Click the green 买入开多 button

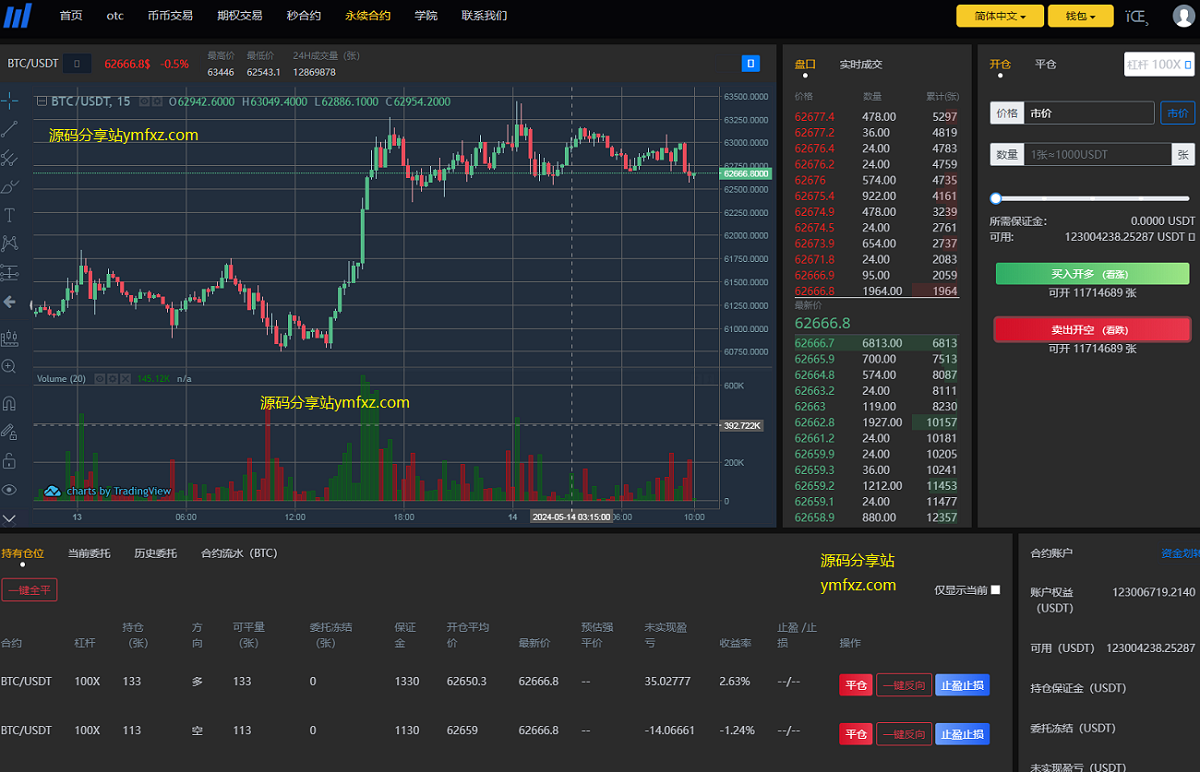(1092, 273)
